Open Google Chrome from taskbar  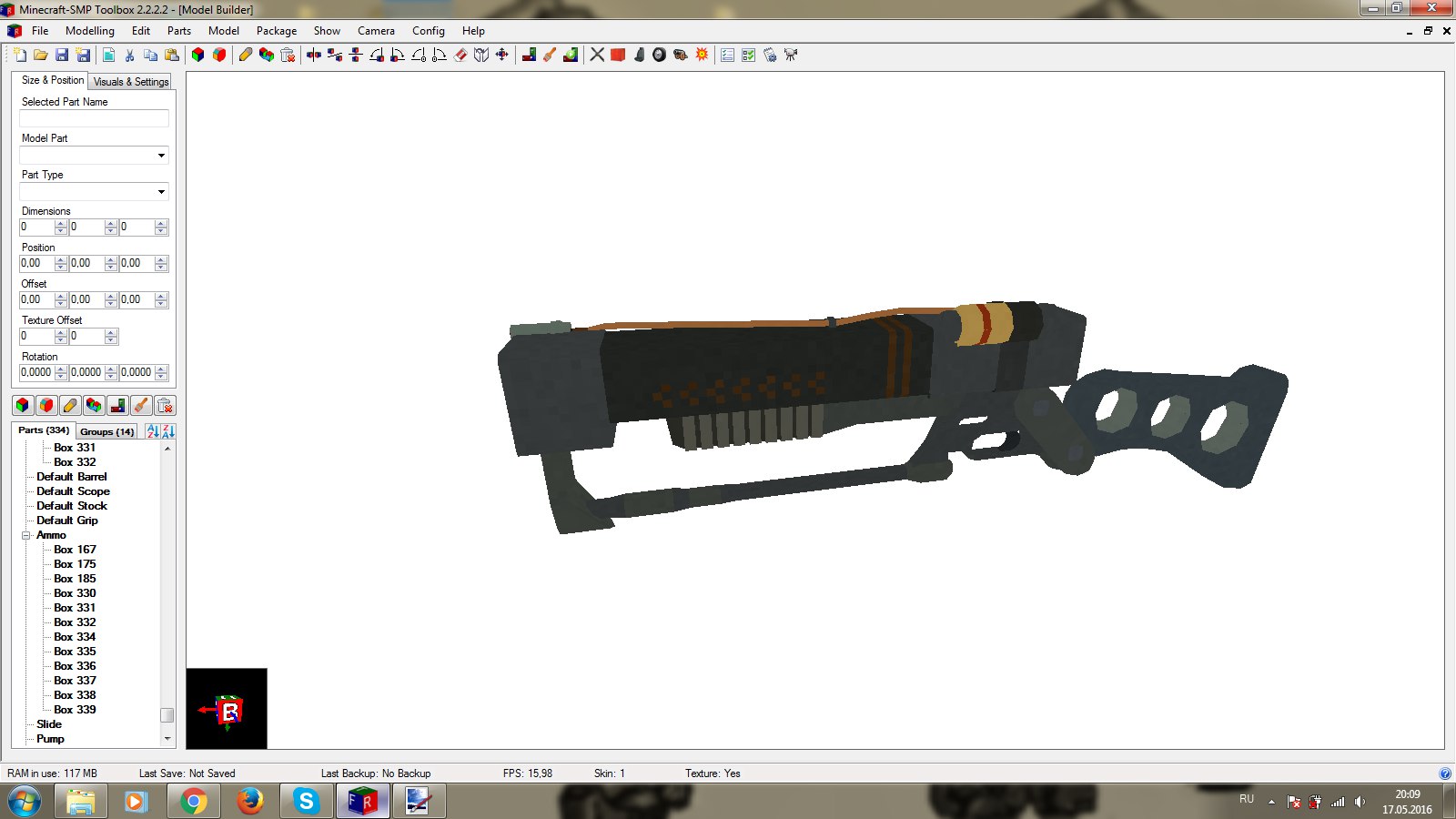[x=193, y=801]
